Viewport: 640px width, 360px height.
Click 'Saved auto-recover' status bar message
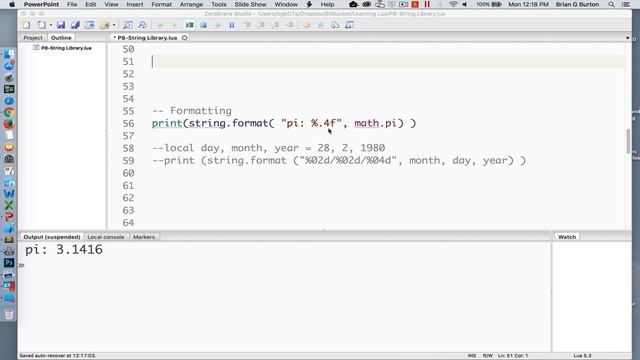[58, 356]
